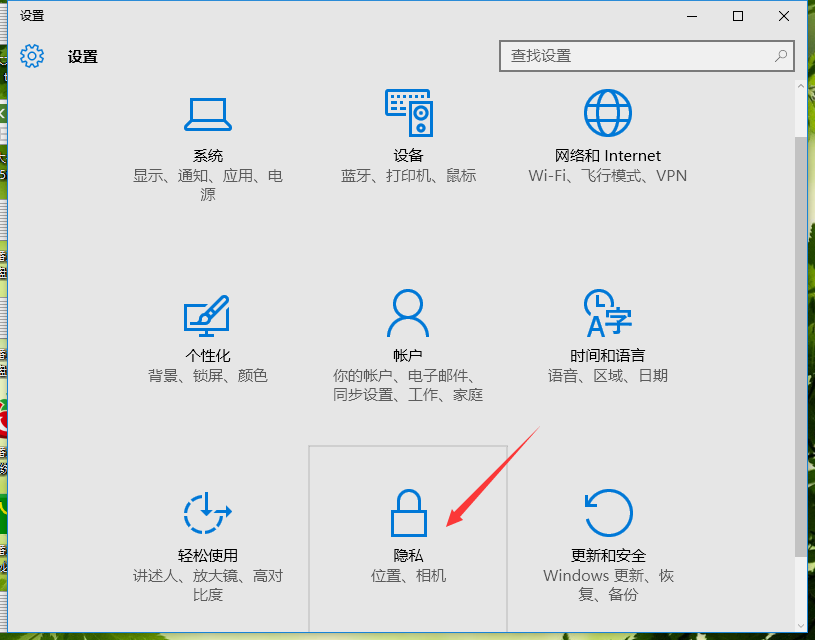815x640 pixels.
Task: Close the 设置 window
Action: tap(784, 16)
